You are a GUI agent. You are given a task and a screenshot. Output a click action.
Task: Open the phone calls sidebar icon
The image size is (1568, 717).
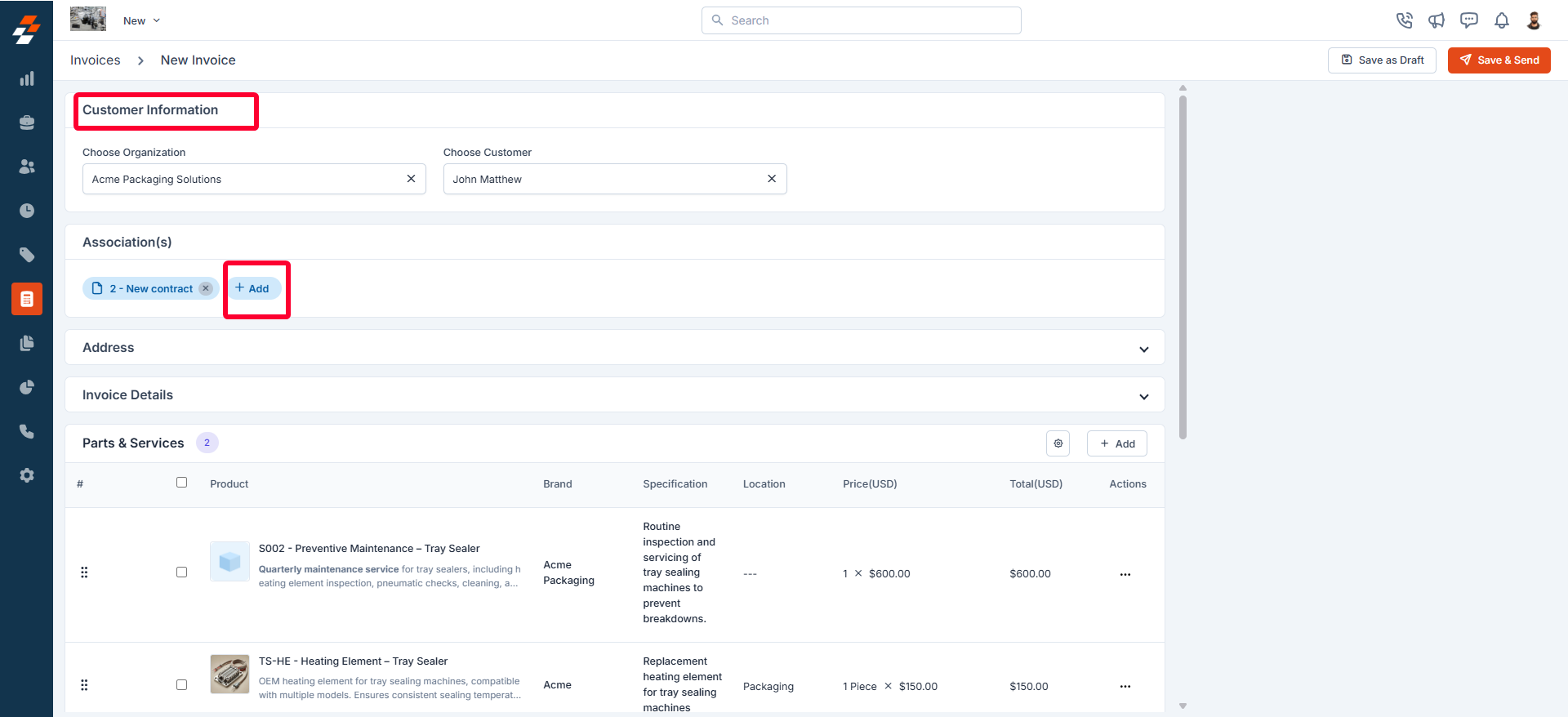pos(27,431)
